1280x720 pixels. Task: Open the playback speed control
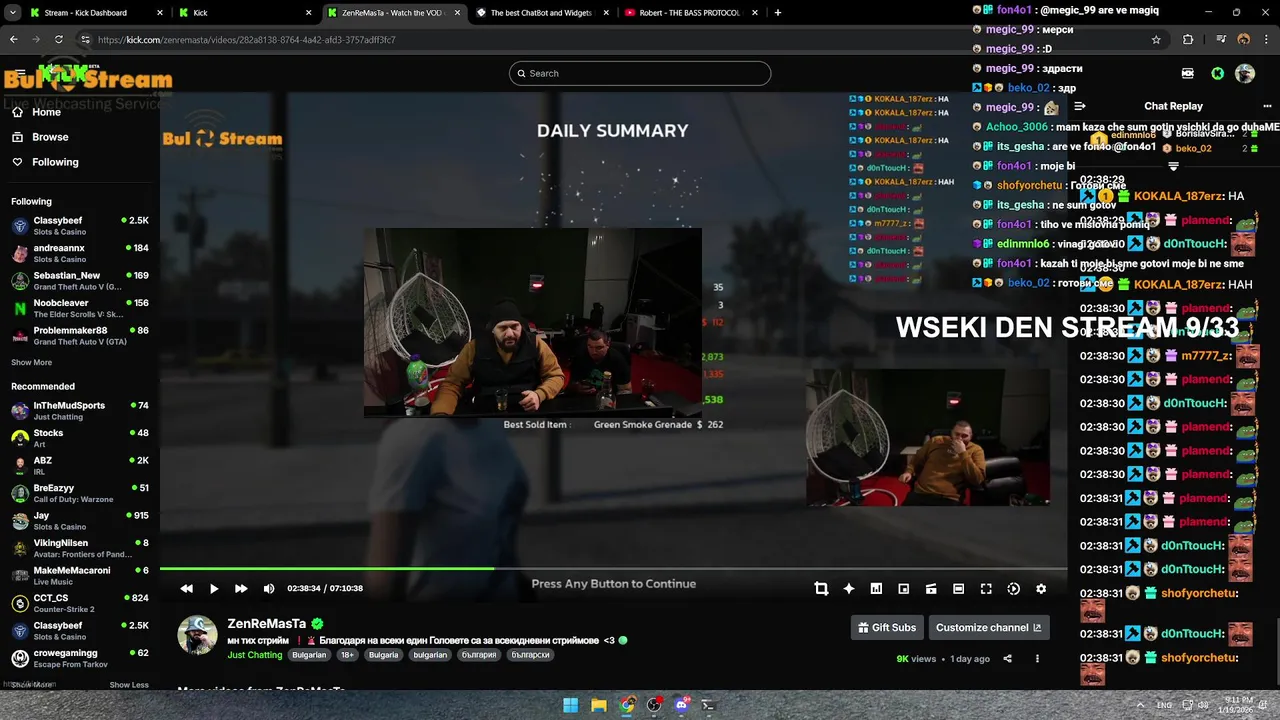click(1013, 589)
